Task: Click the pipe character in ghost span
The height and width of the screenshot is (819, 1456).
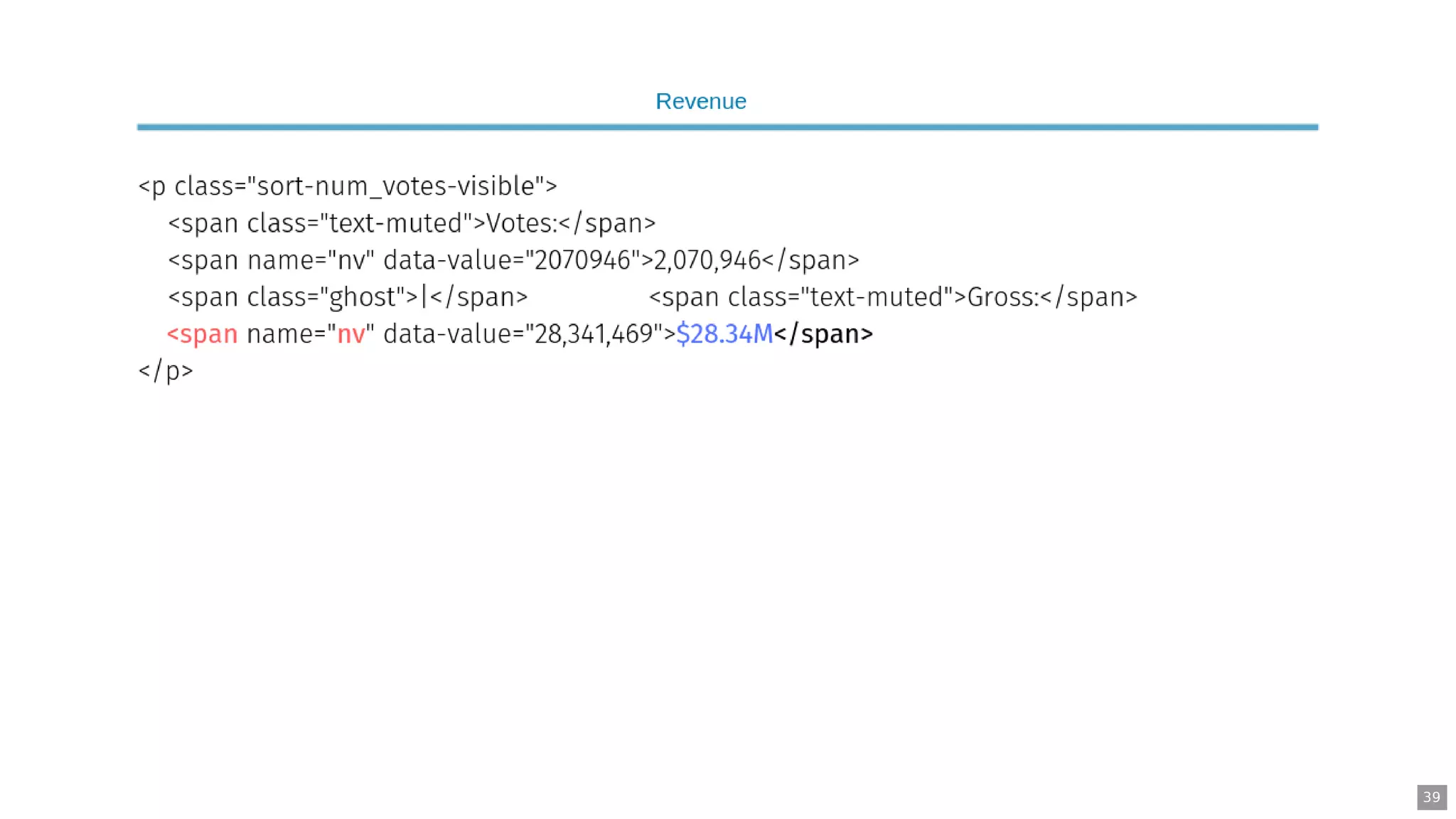Action: click(424, 297)
